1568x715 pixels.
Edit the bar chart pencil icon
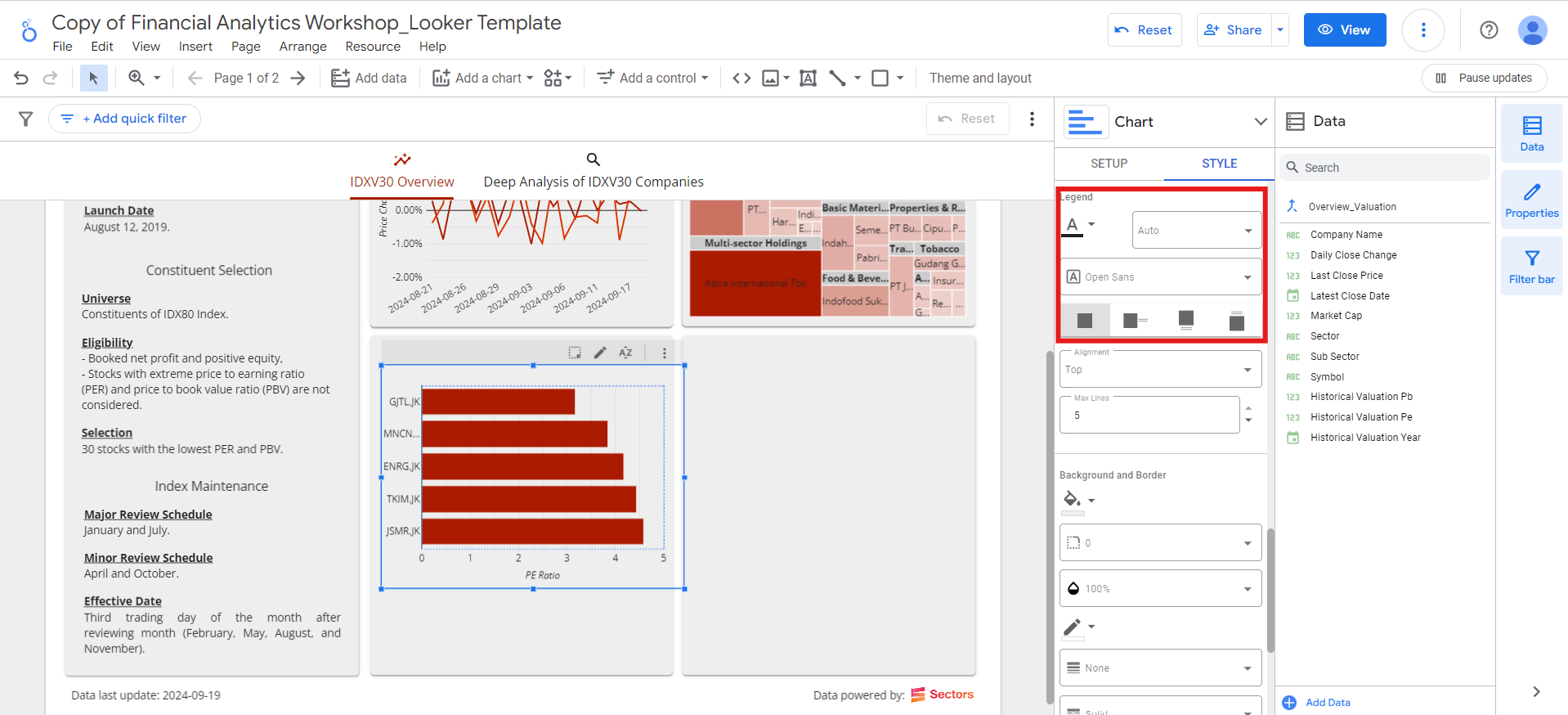(x=600, y=353)
